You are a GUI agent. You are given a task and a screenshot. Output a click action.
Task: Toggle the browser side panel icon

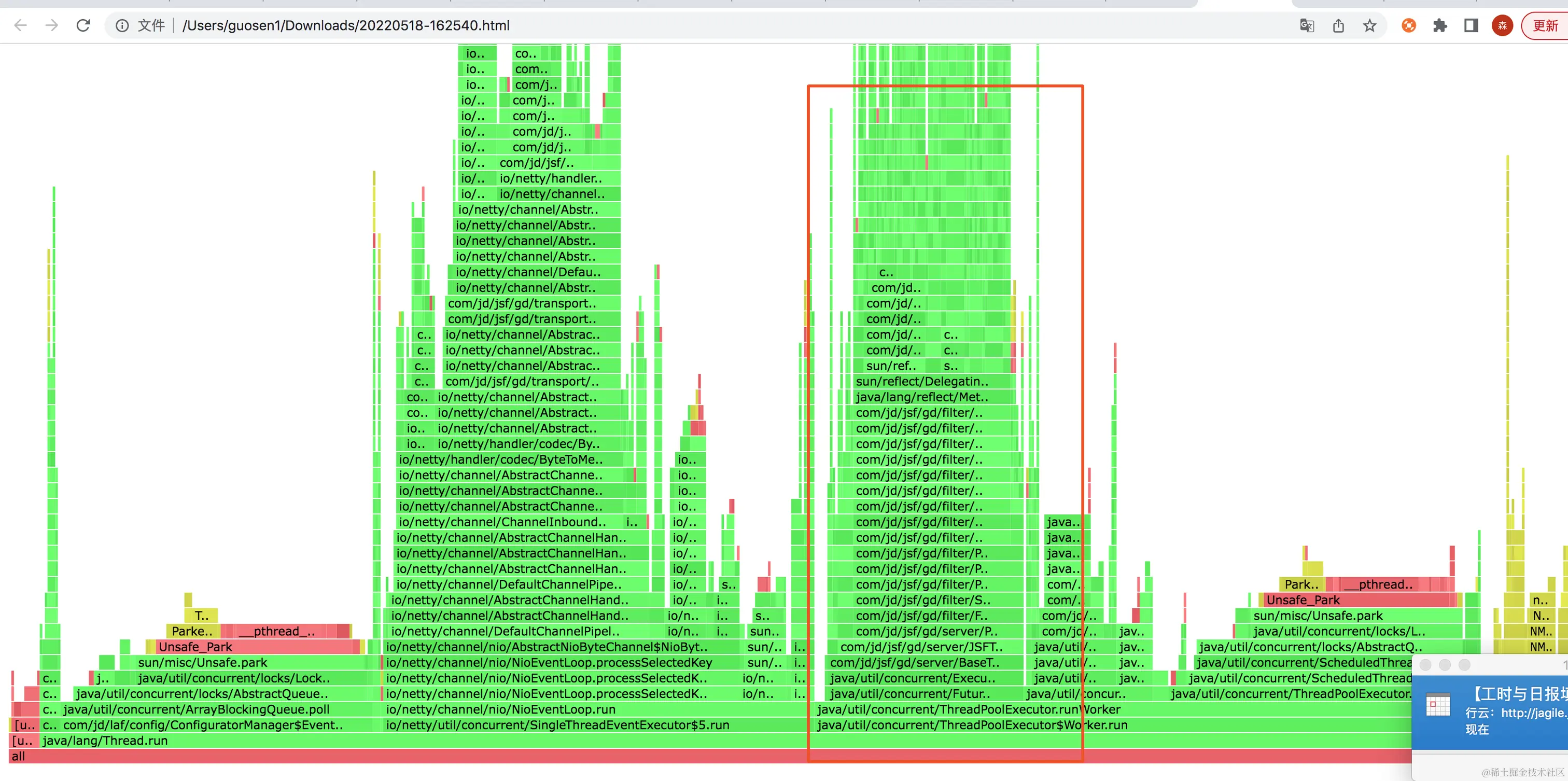[x=1471, y=25]
